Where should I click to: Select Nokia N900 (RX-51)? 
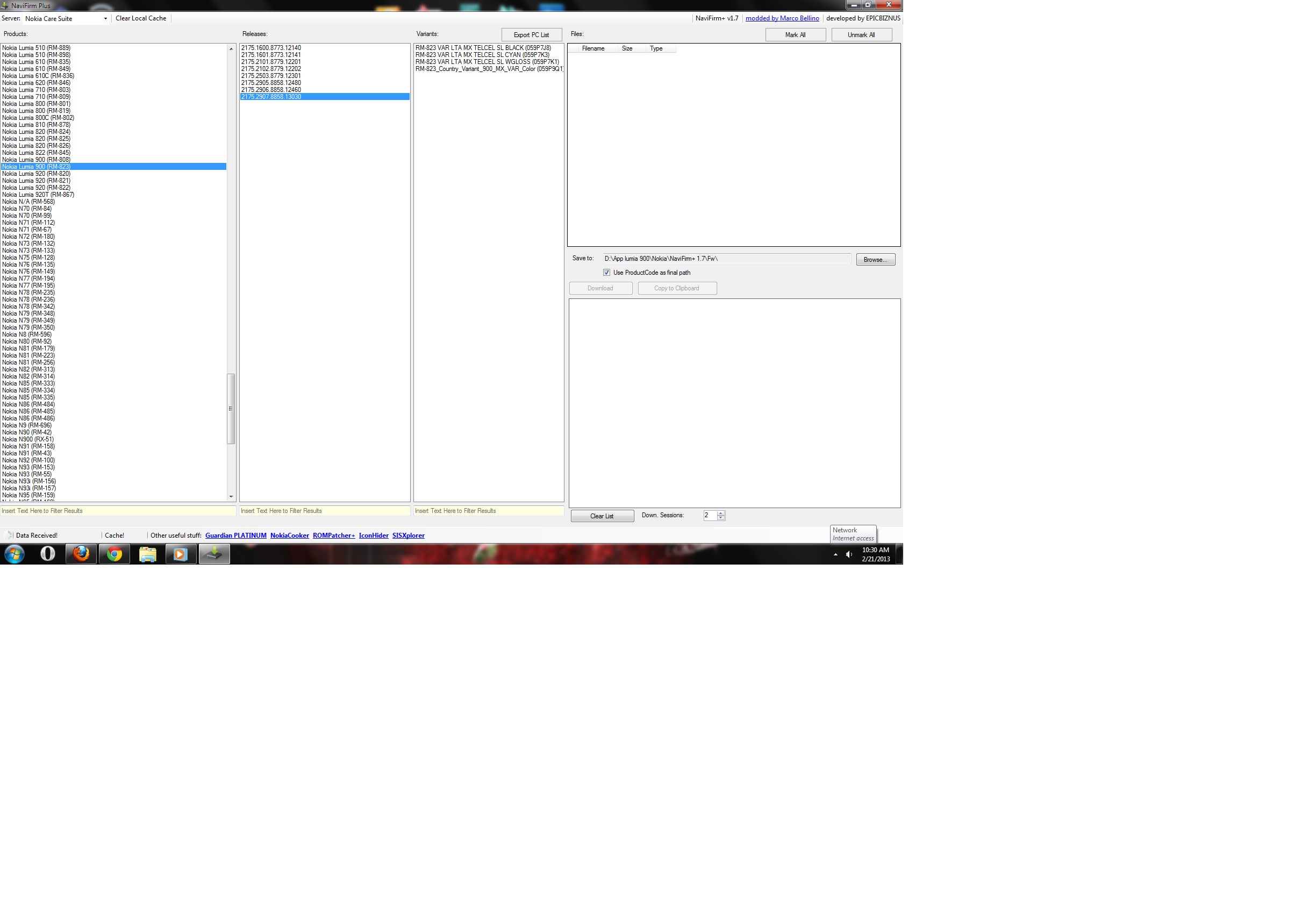[114, 440]
